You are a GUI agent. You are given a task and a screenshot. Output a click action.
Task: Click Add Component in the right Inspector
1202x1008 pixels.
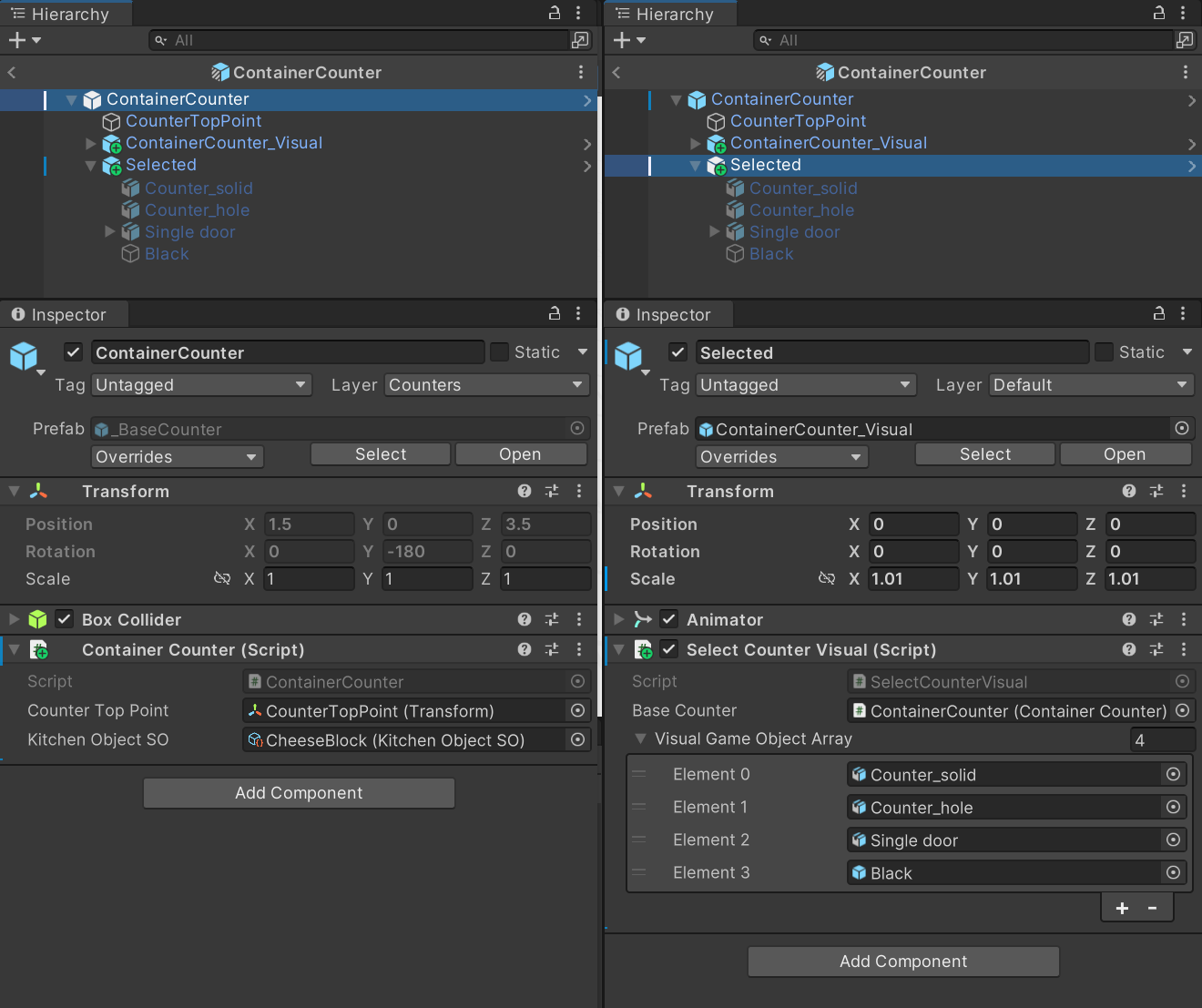click(902, 961)
